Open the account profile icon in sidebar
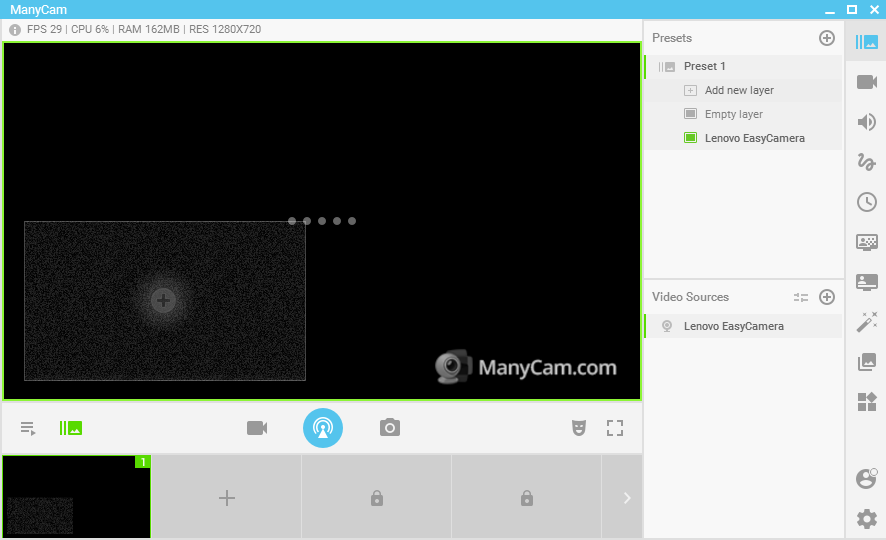 tap(866, 478)
